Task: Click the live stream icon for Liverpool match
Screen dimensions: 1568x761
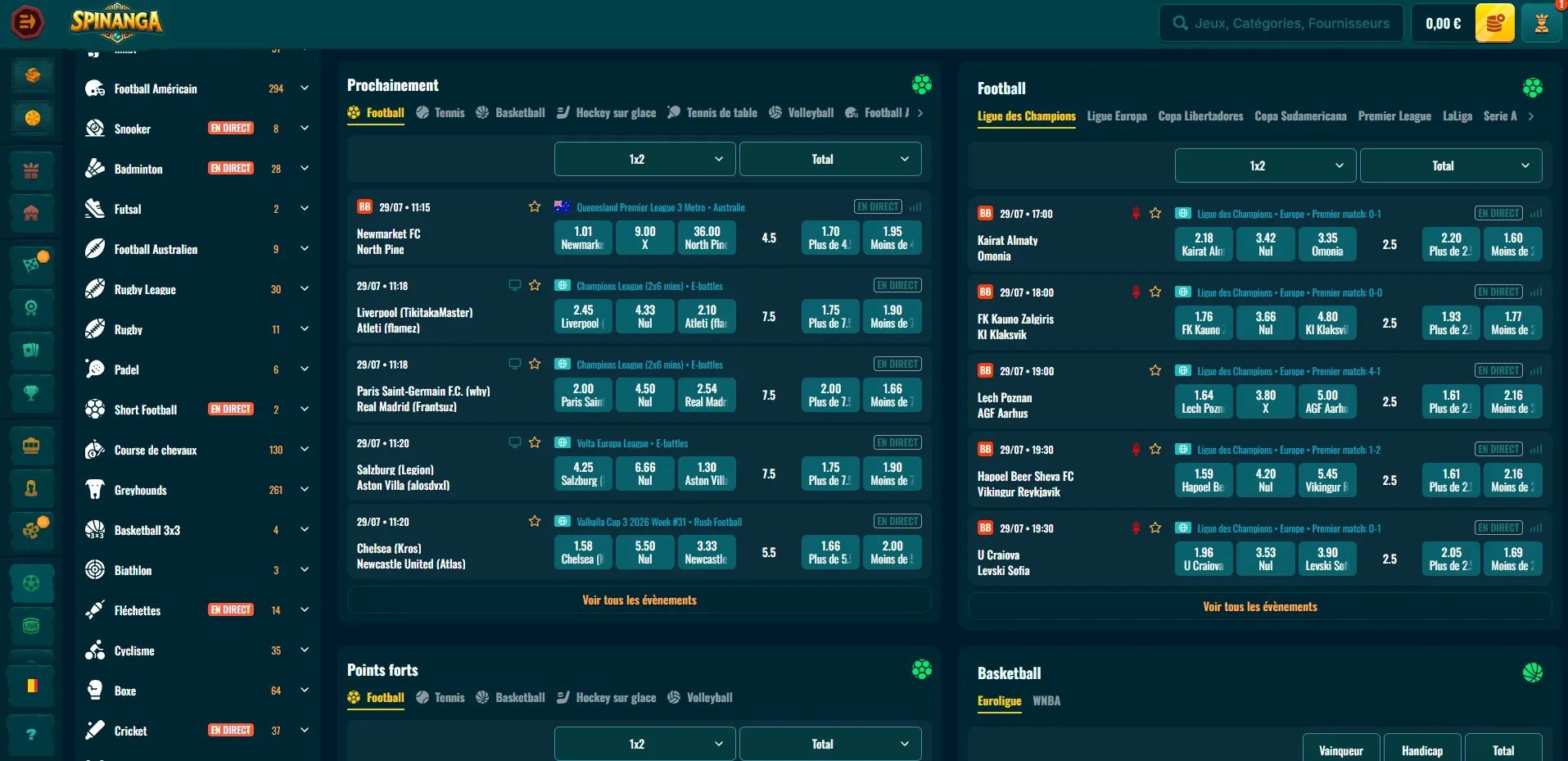Action: (x=514, y=285)
